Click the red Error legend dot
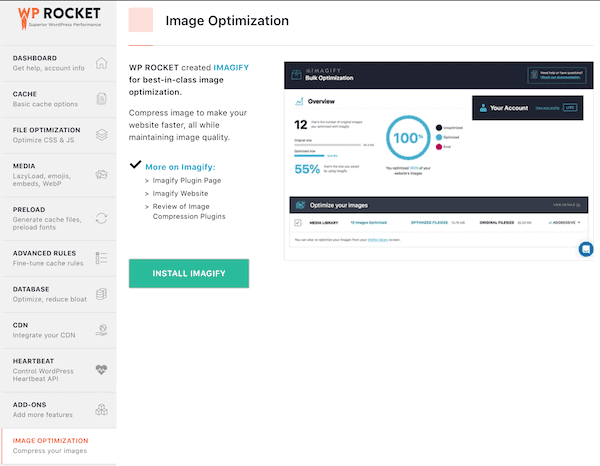 pyautogui.click(x=439, y=147)
